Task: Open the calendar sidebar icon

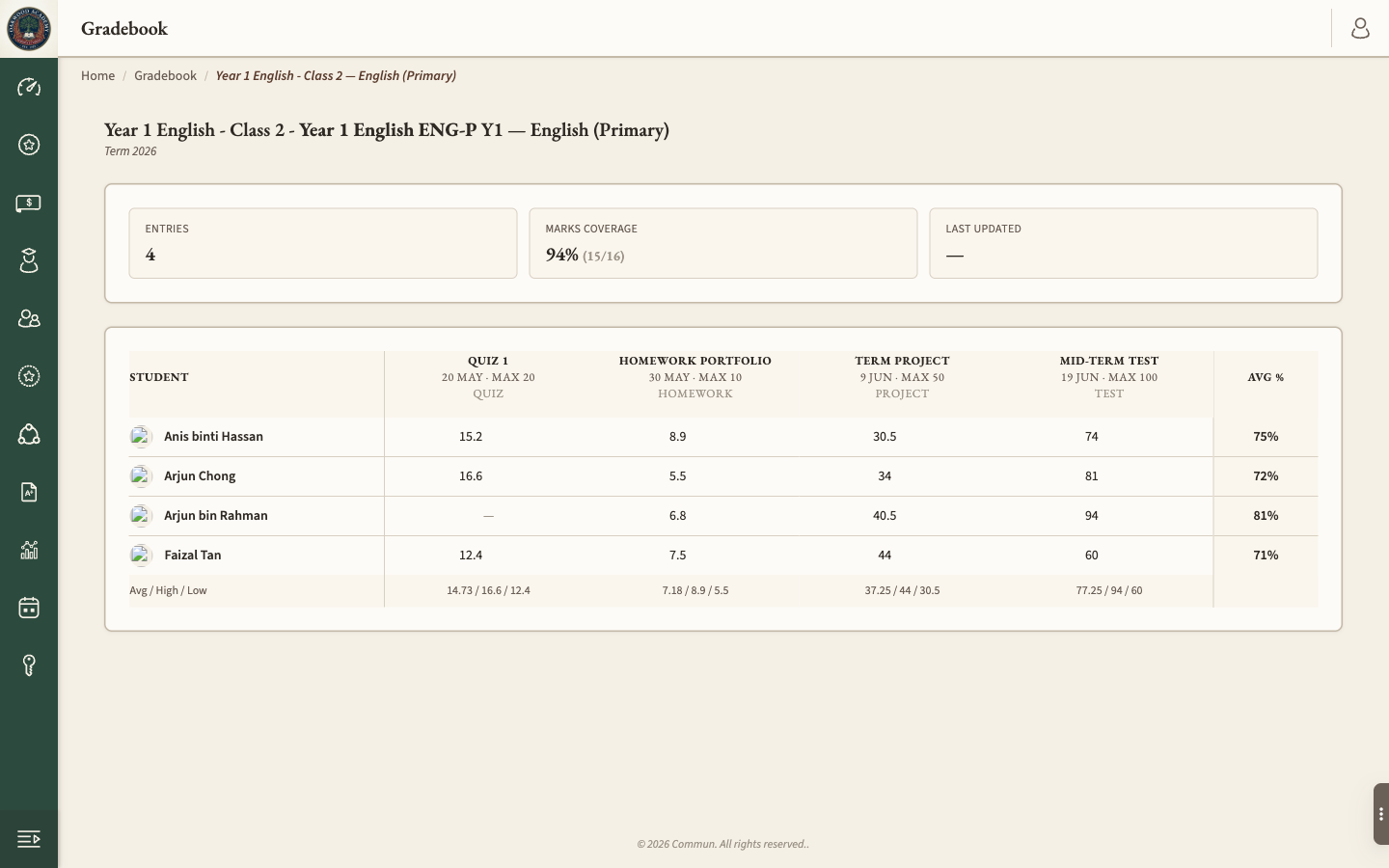Action: coord(29,608)
